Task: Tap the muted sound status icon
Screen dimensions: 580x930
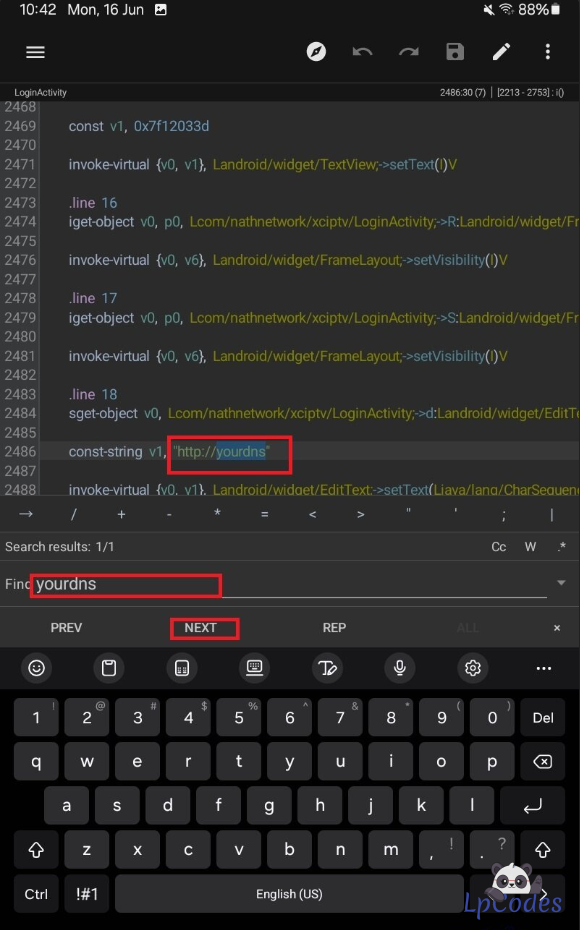Action: (x=489, y=9)
